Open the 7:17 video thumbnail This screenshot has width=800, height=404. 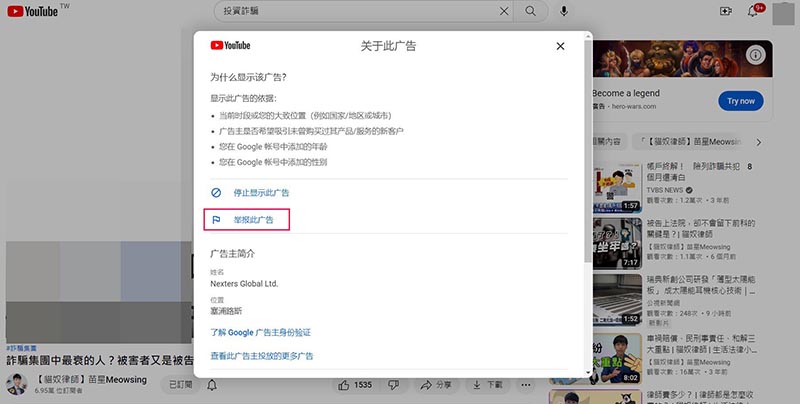pyautogui.click(x=617, y=244)
